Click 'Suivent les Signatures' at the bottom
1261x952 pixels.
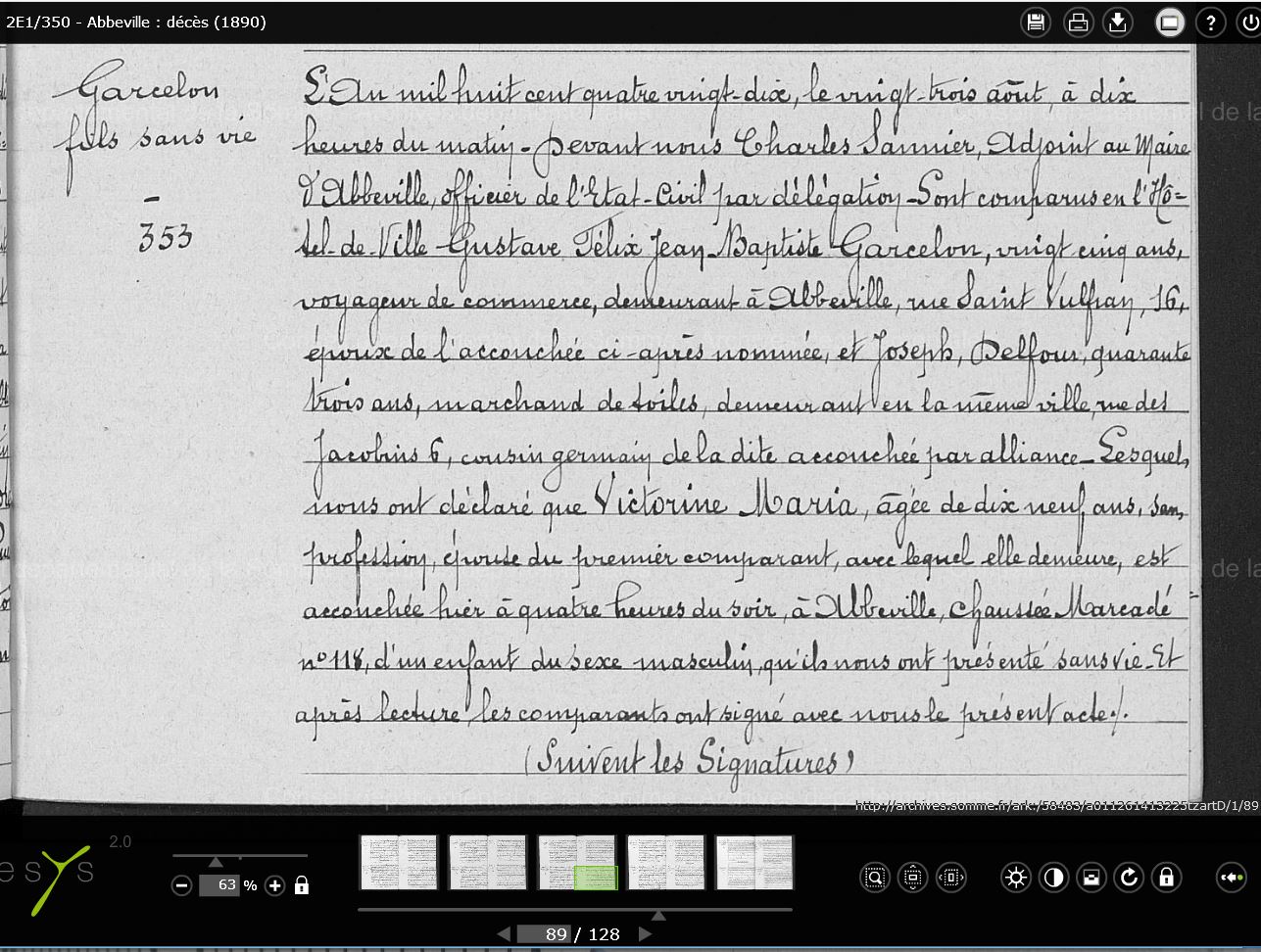(691, 759)
